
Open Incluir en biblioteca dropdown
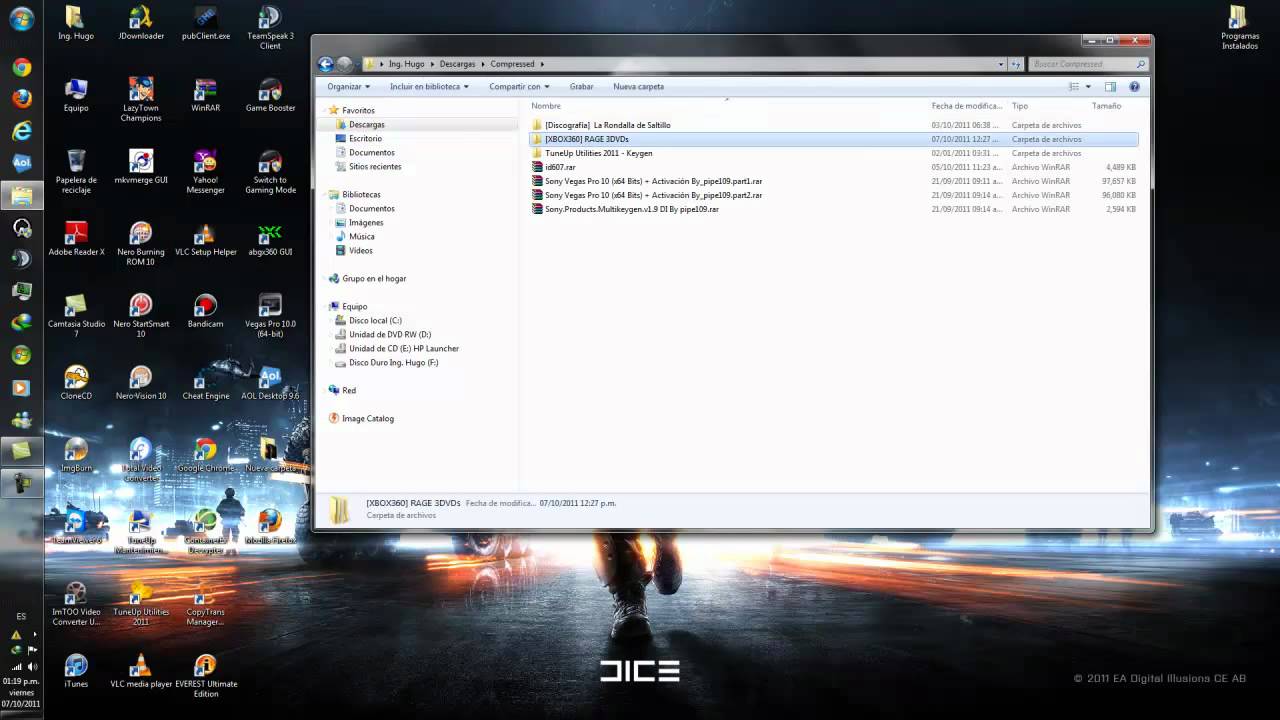pyautogui.click(x=429, y=87)
